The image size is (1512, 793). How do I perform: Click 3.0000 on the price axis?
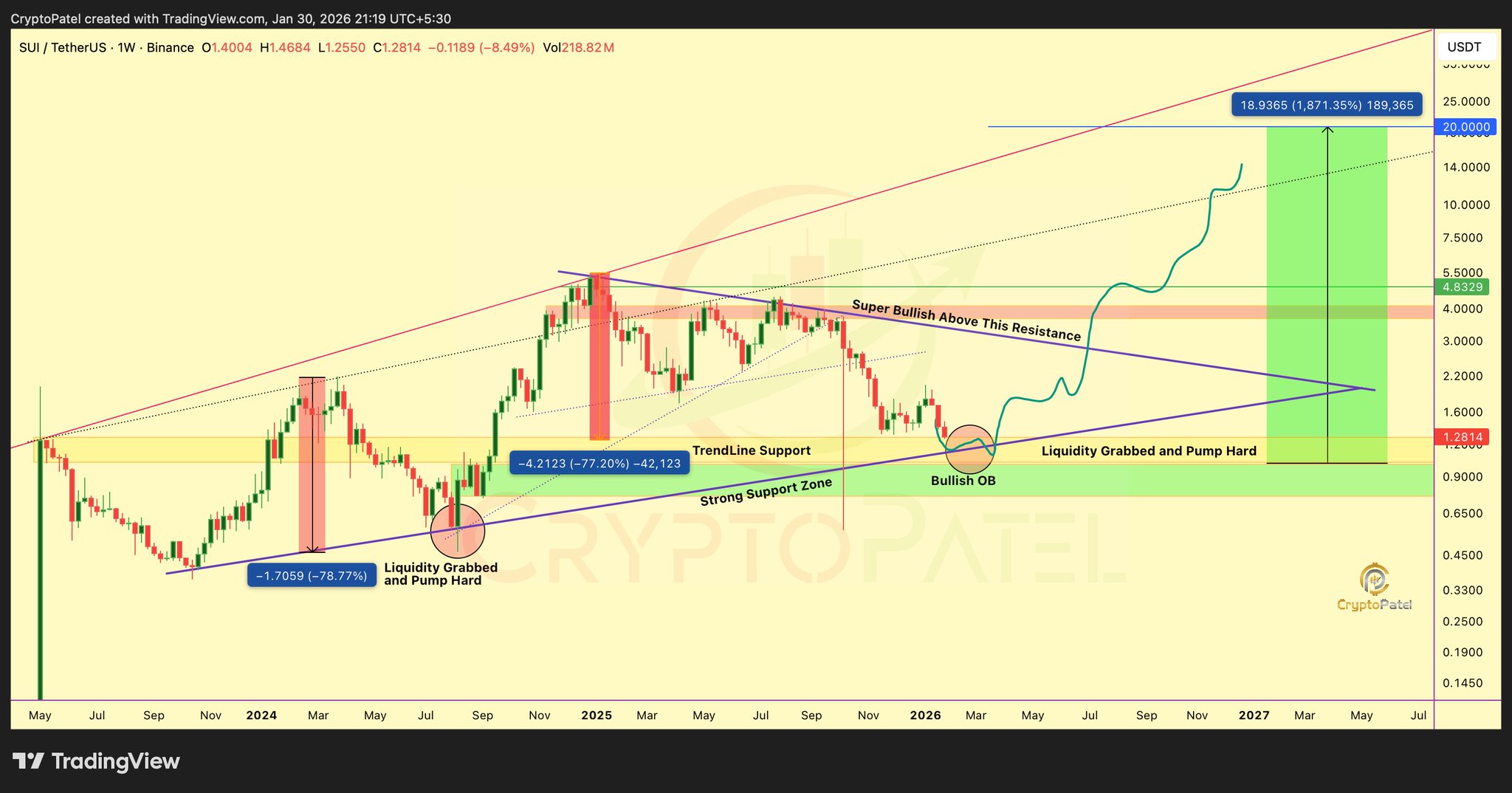click(x=1463, y=341)
